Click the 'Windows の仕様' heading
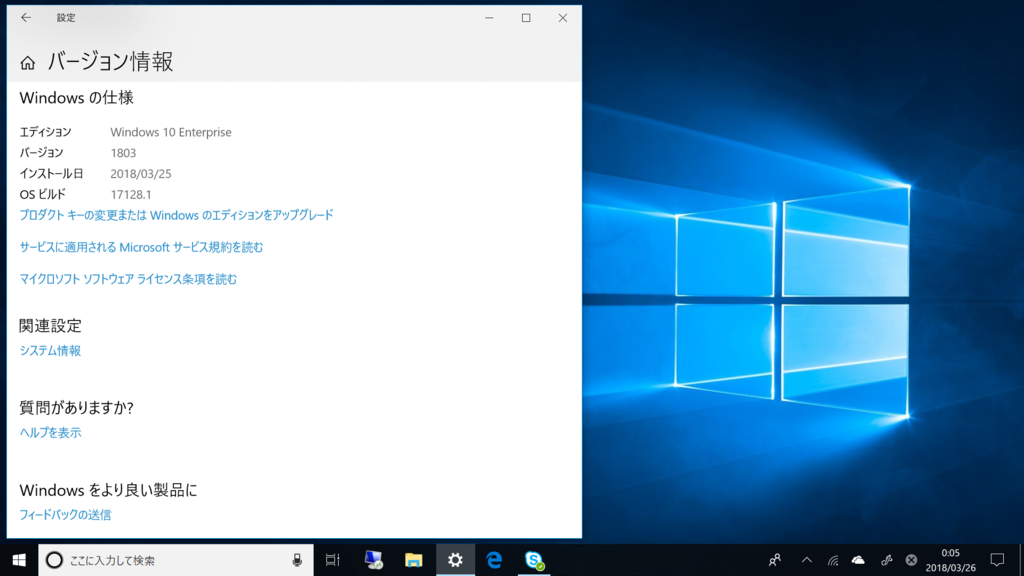 76,98
